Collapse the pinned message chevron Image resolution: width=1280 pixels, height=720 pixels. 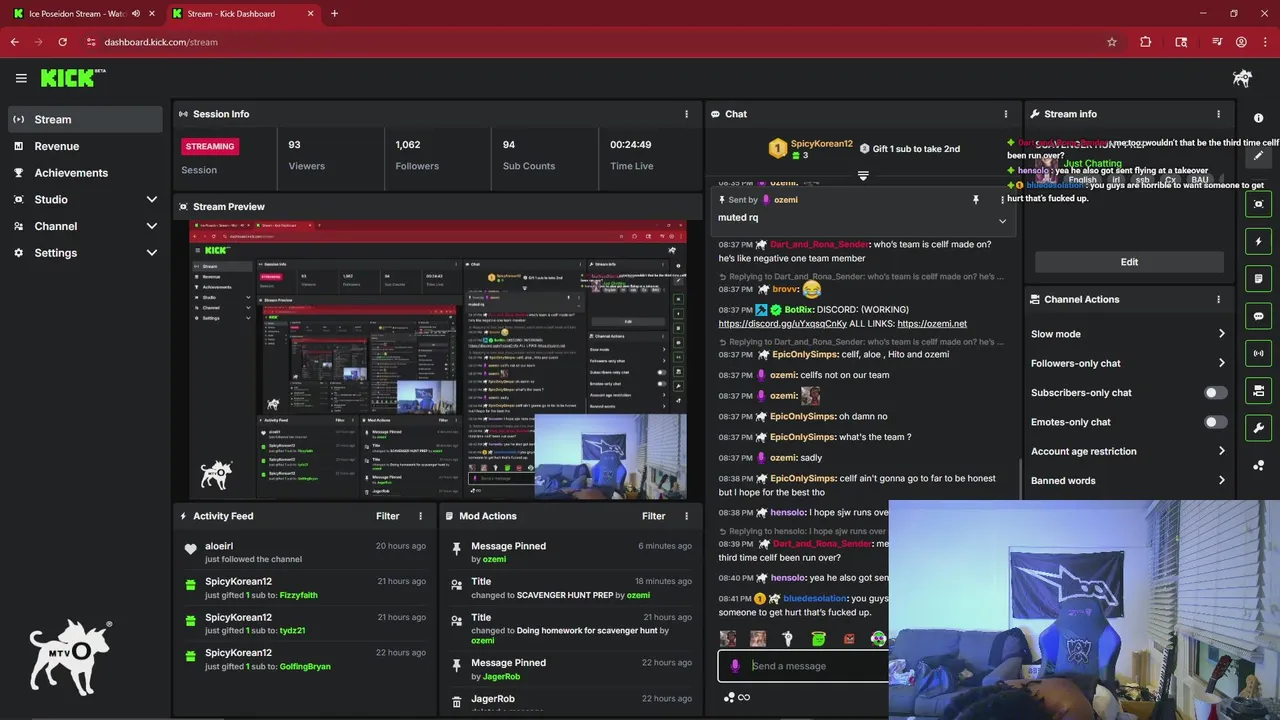coord(1002,221)
